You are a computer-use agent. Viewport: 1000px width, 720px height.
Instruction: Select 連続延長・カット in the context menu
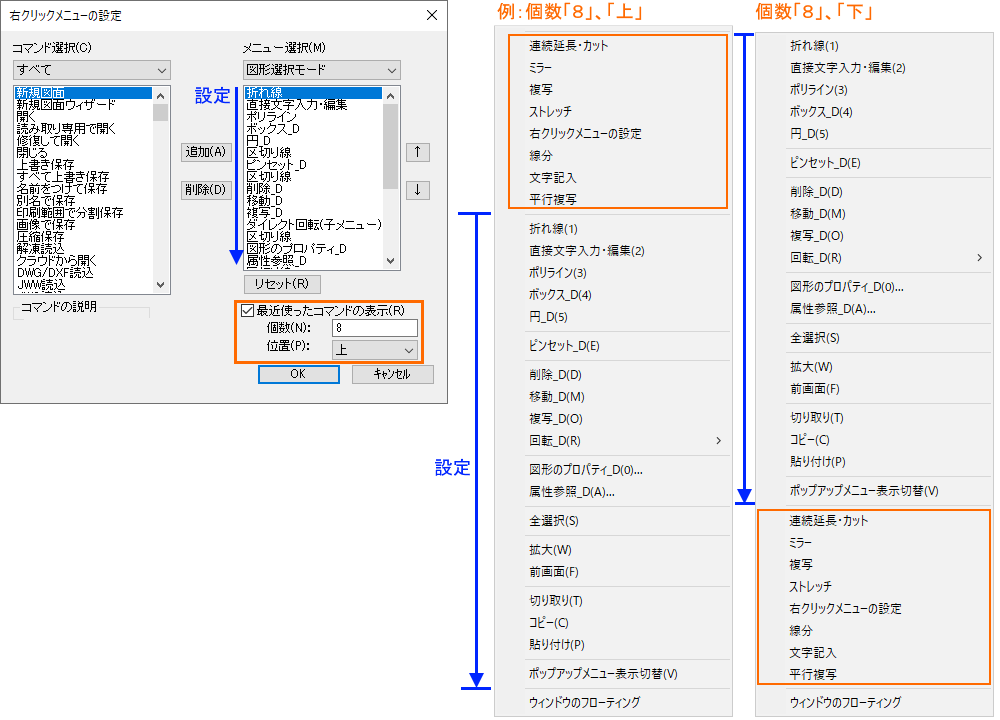click(x=570, y=44)
